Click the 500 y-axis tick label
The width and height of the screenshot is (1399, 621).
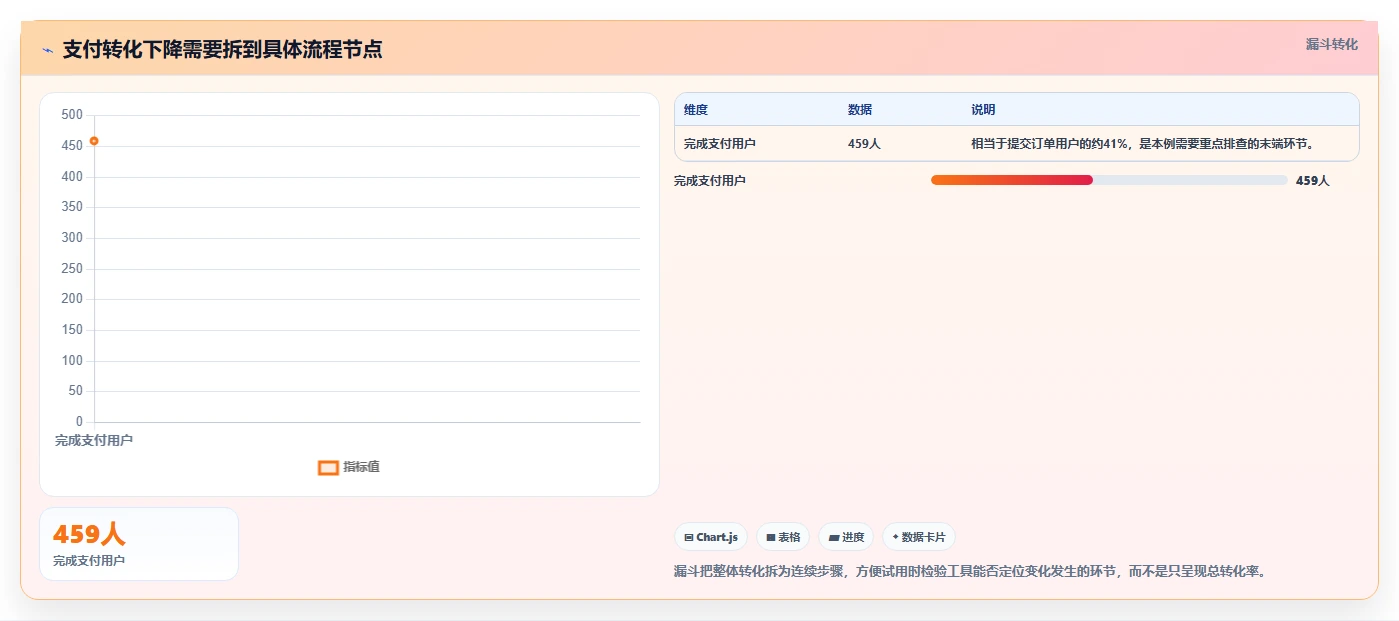coord(72,115)
